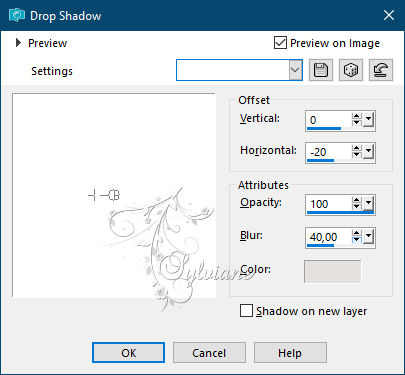
Task: Pick the shadow Color swatch
Action: tap(332, 272)
